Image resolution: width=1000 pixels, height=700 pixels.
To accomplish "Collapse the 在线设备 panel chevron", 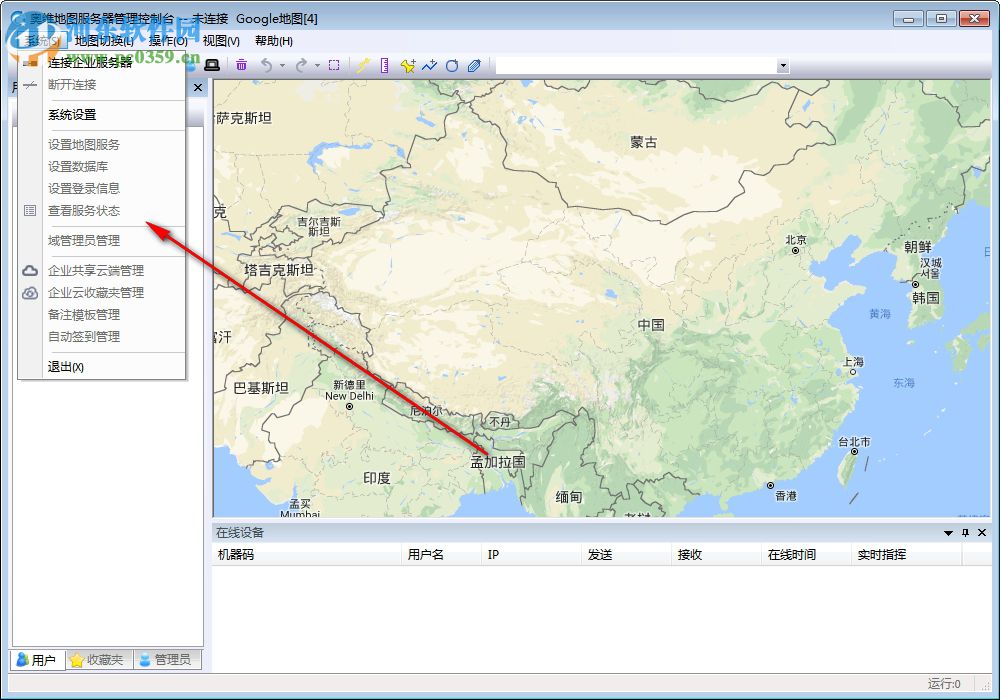I will coord(947,533).
